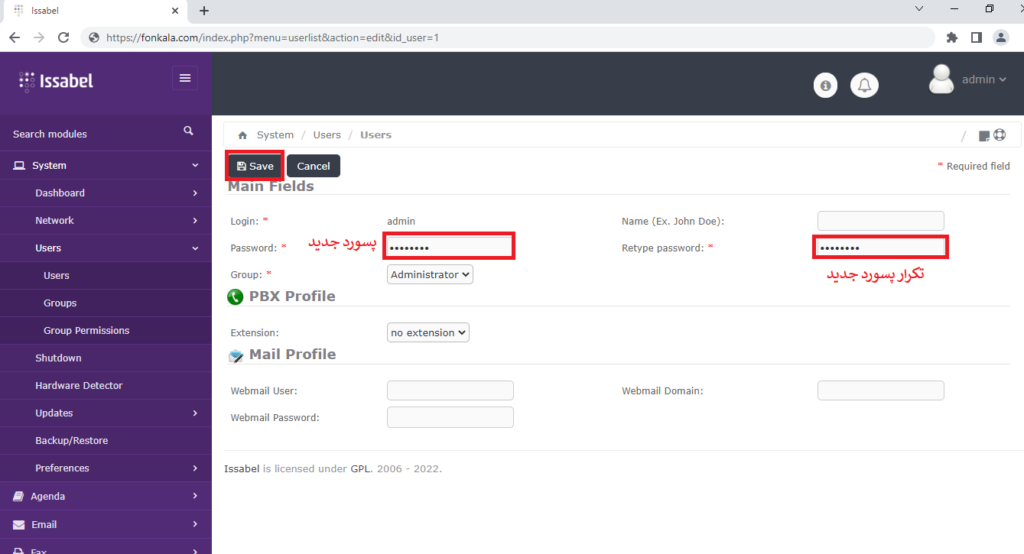
Task: Click the Webmail User input field
Action: [450, 391]
